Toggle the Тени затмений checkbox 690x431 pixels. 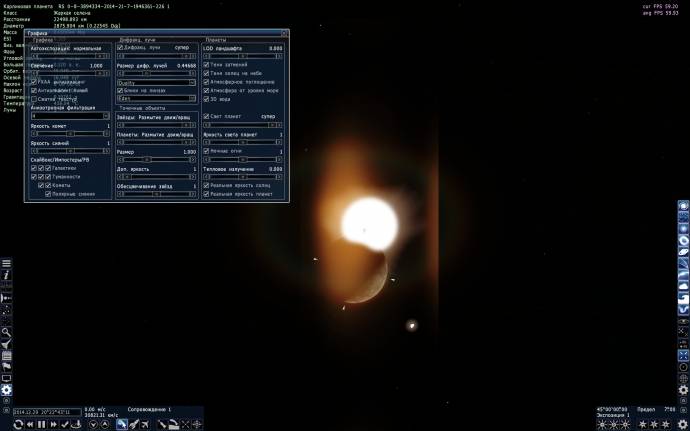[x=206, y=65]
